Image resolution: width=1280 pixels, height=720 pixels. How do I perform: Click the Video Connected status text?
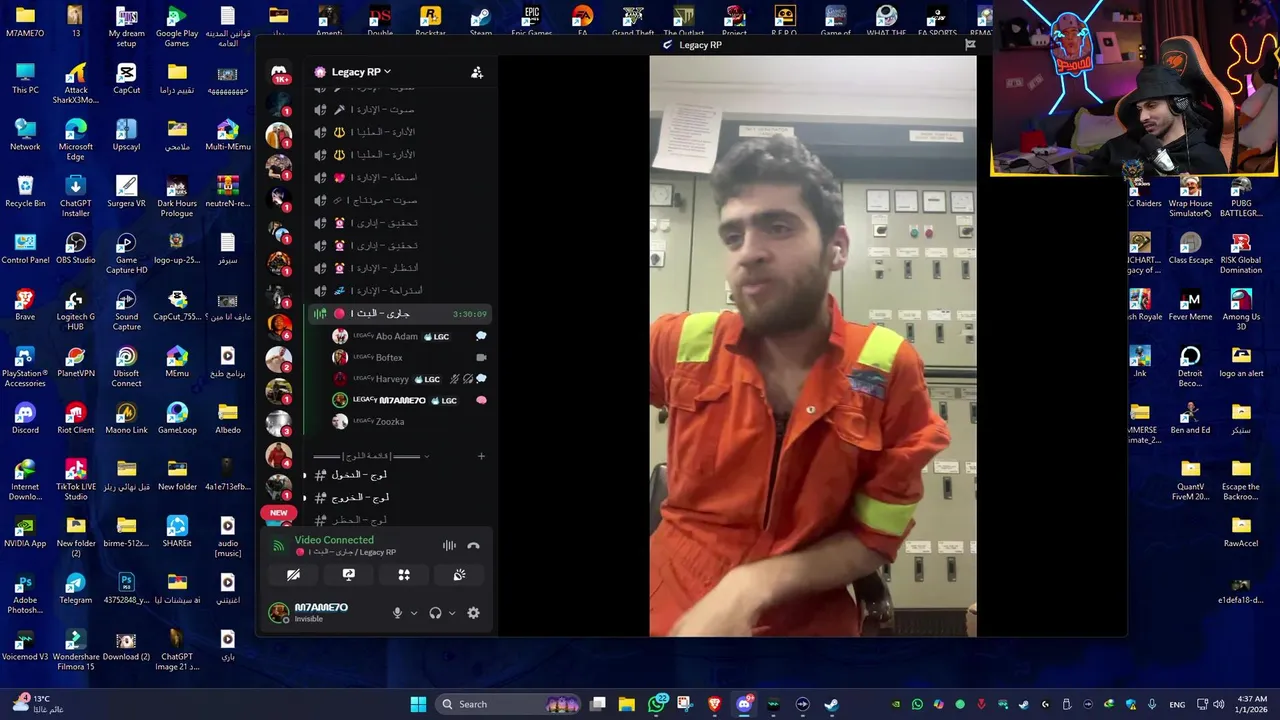[x=334, y=540]
